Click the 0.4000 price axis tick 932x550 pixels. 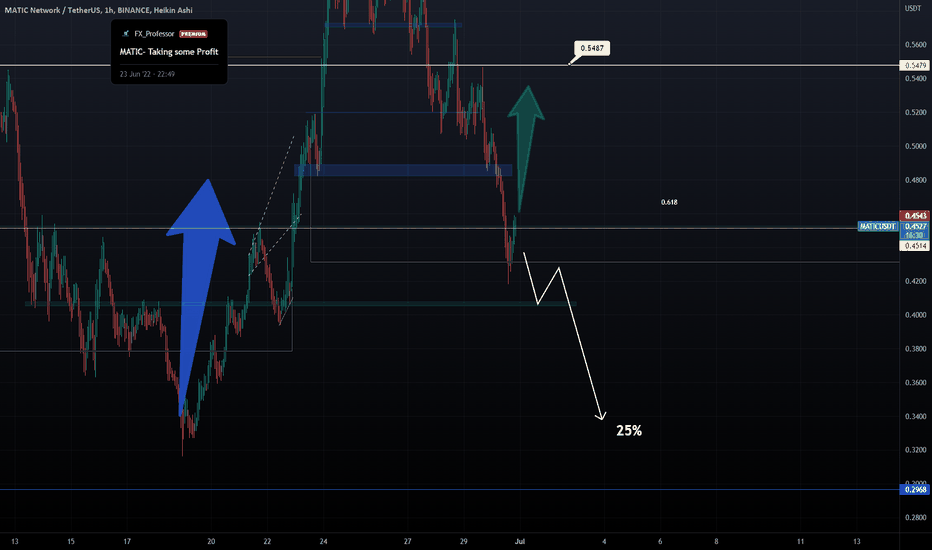point(915,315)
